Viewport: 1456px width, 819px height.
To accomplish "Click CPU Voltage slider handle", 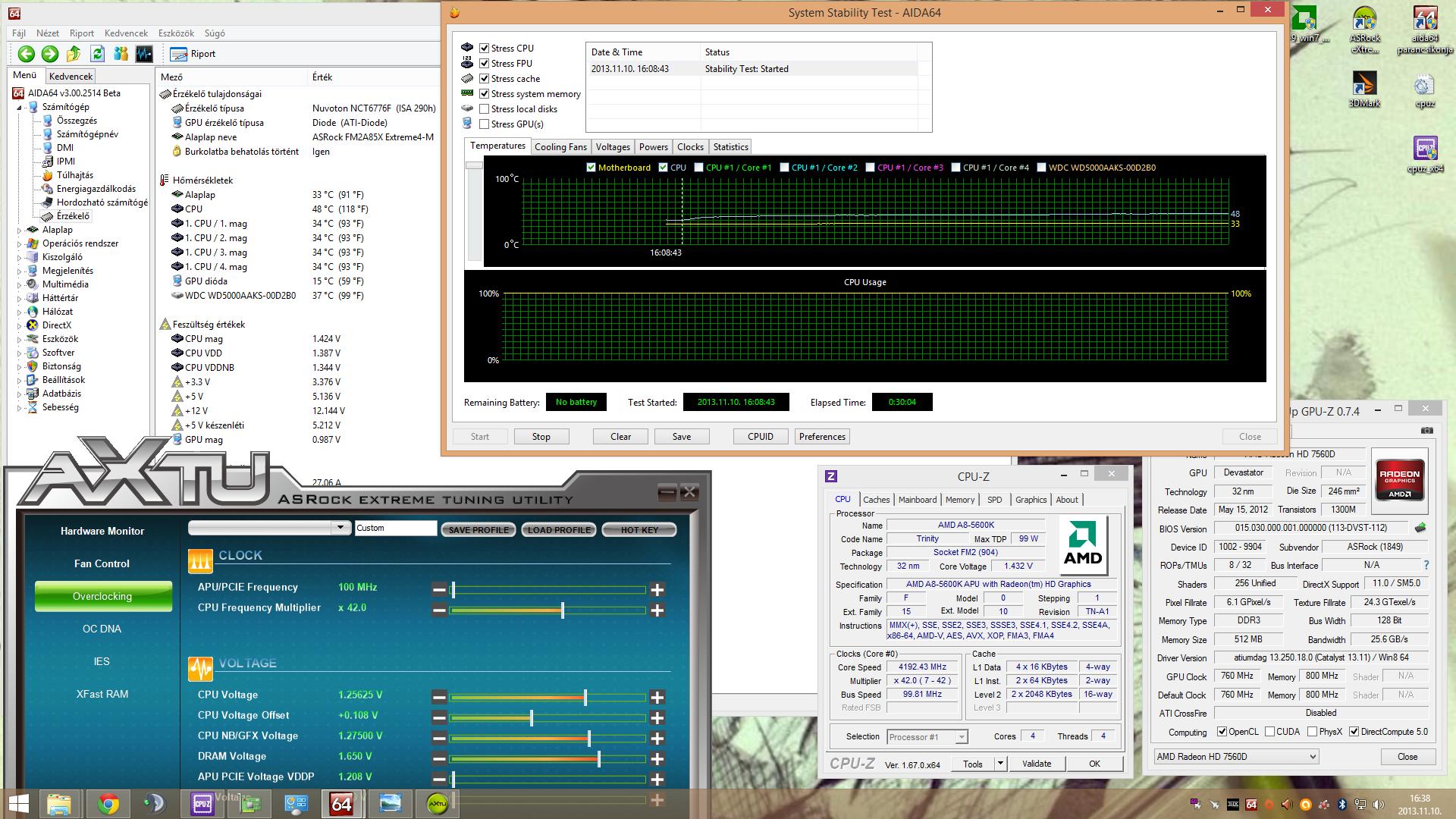I will coord(585,697).
